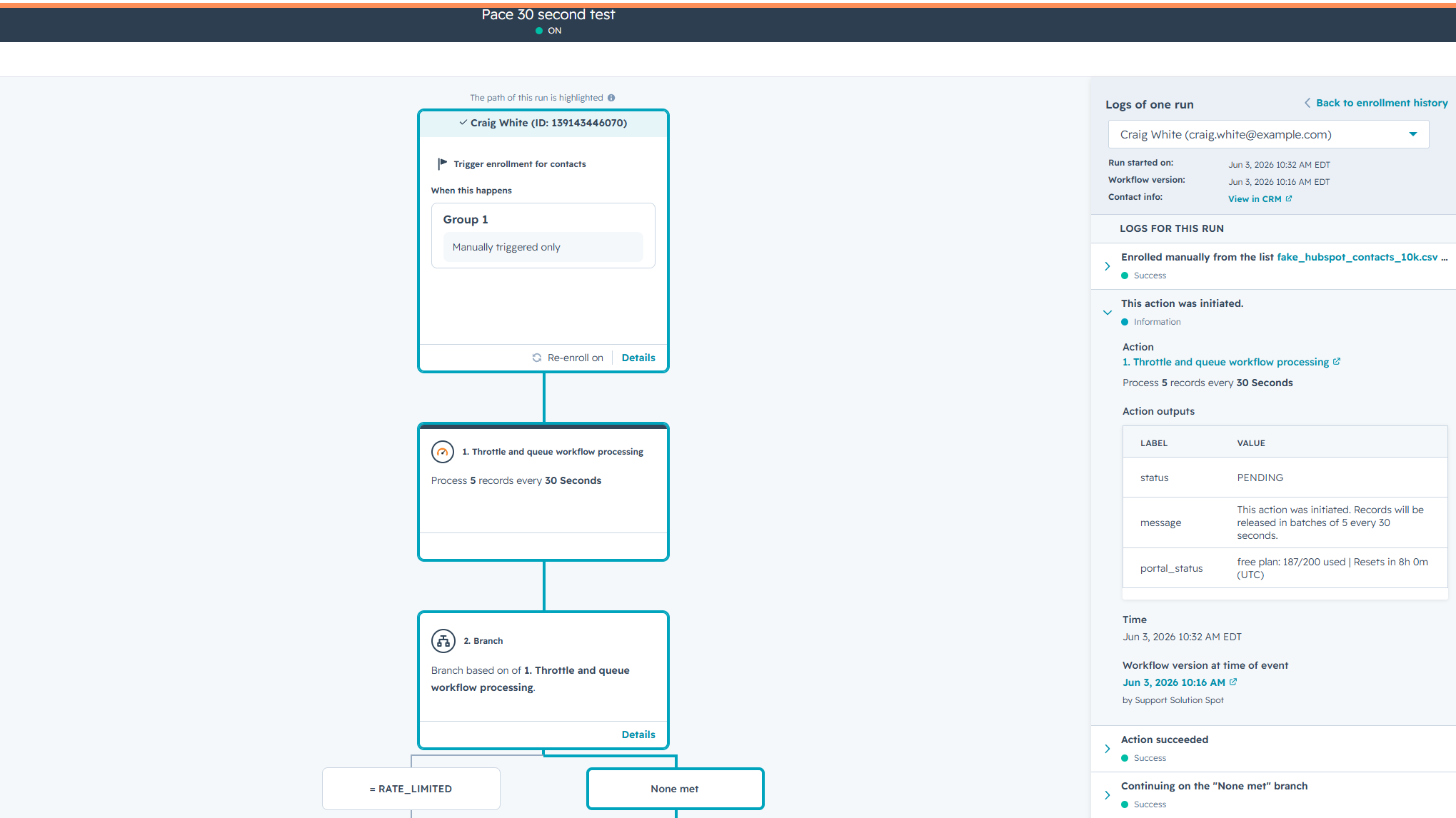Click the info icon beside highlighted path note
Screen dimensions: 1456x818
(x=611, y=98)
